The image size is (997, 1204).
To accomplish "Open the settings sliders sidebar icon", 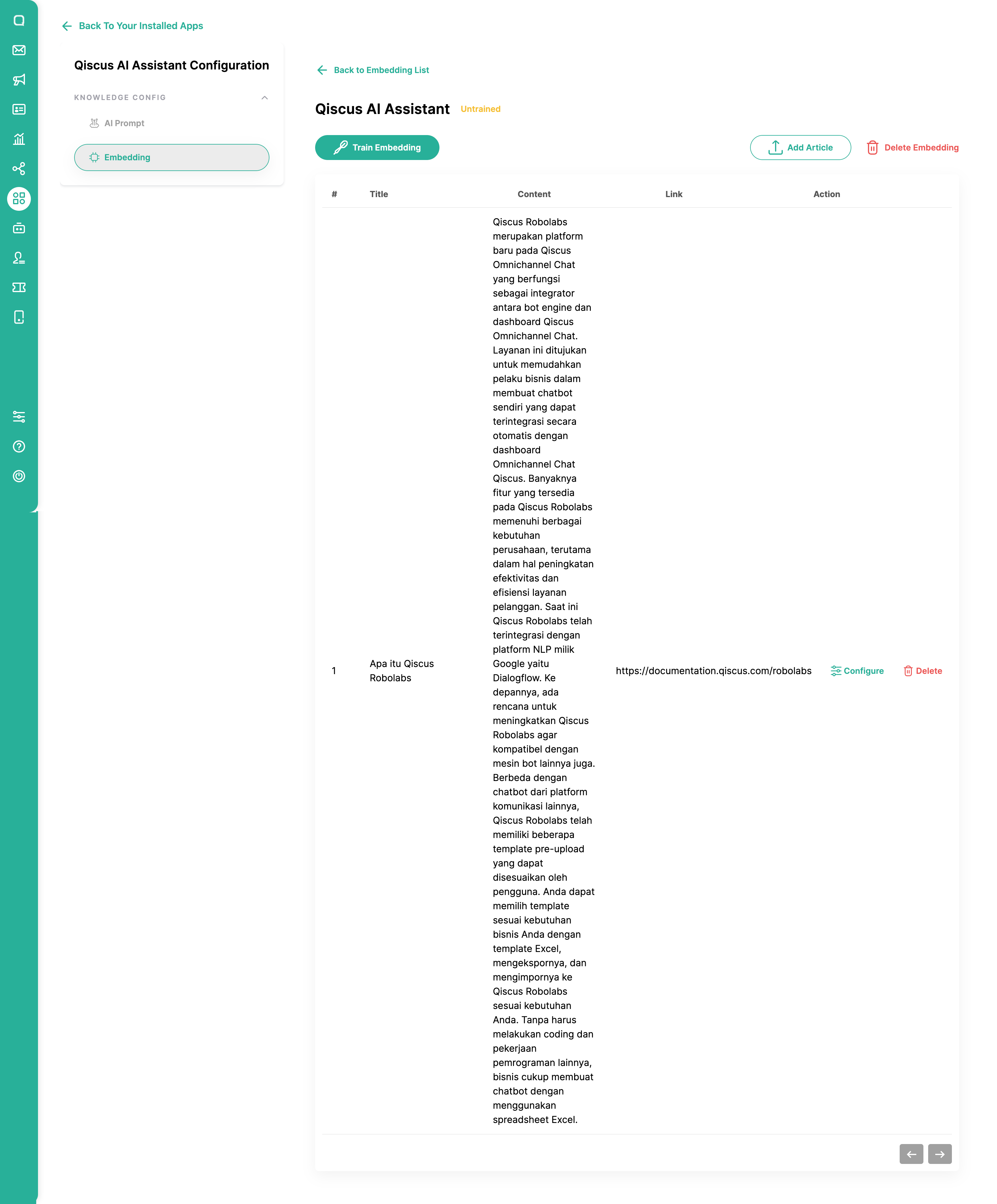I will point(19,417).
